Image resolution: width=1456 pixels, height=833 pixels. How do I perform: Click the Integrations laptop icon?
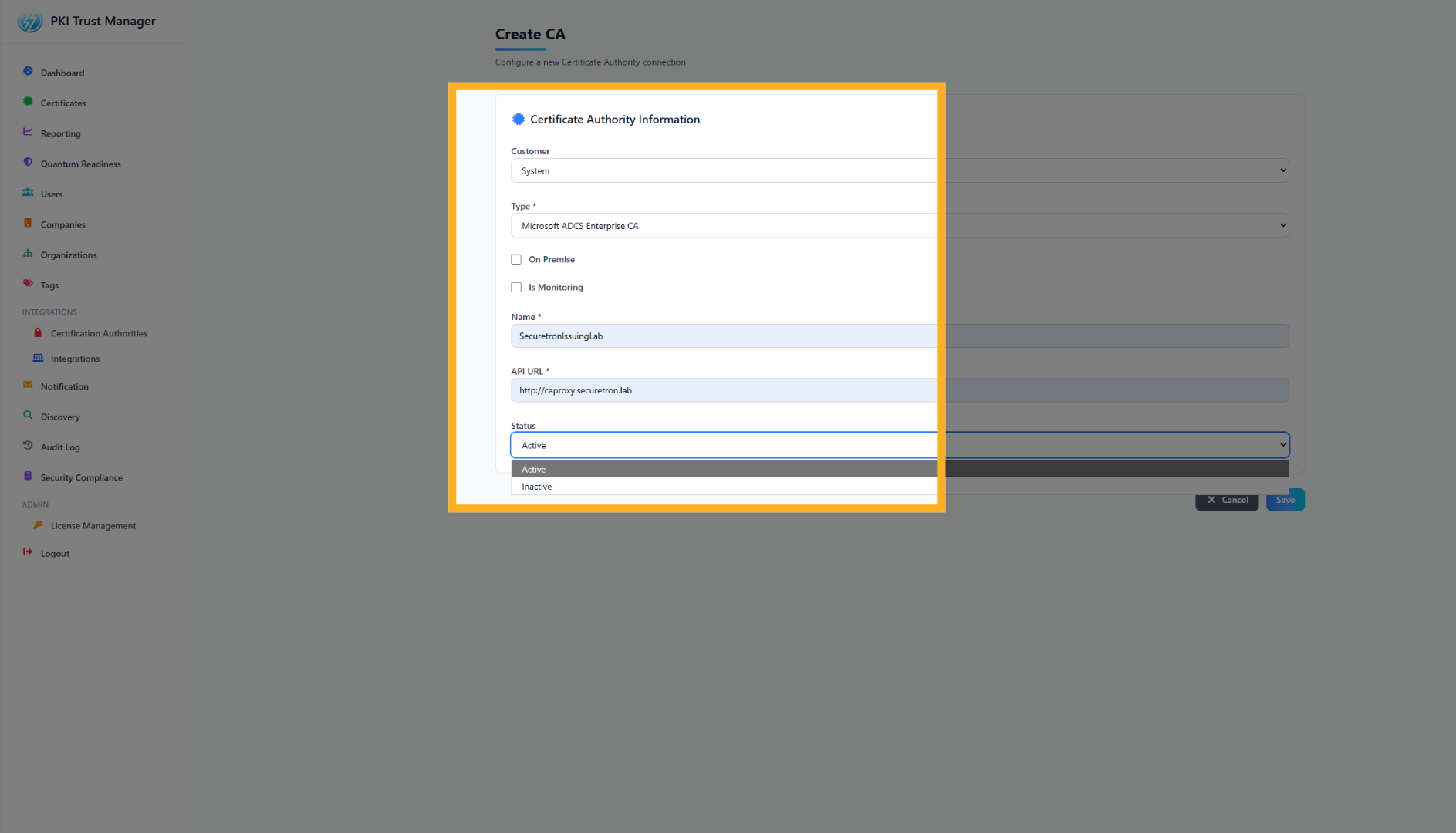click(38, 358)
